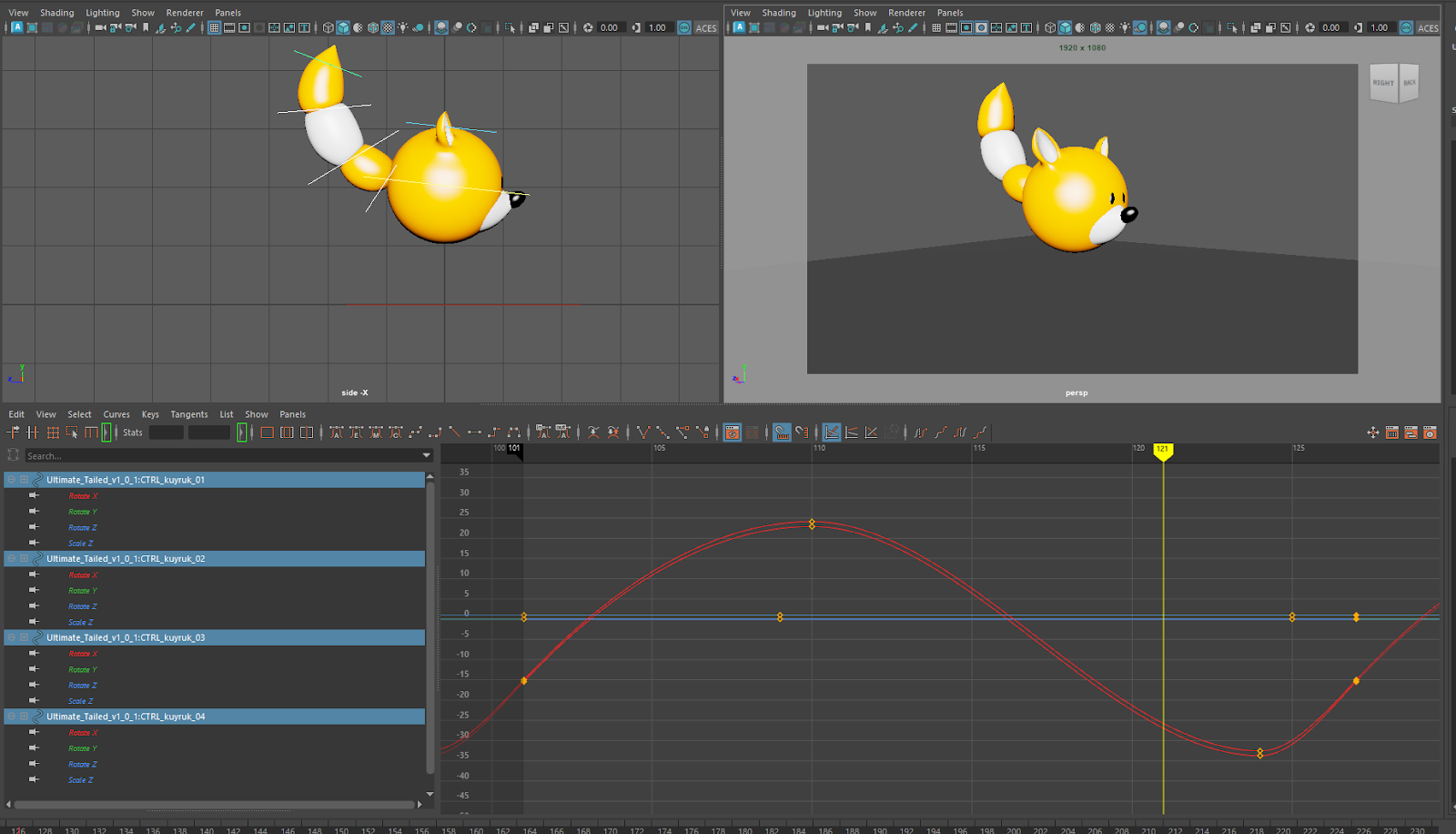Click the Pre-Infinity Cycle icon

[921, 432]
